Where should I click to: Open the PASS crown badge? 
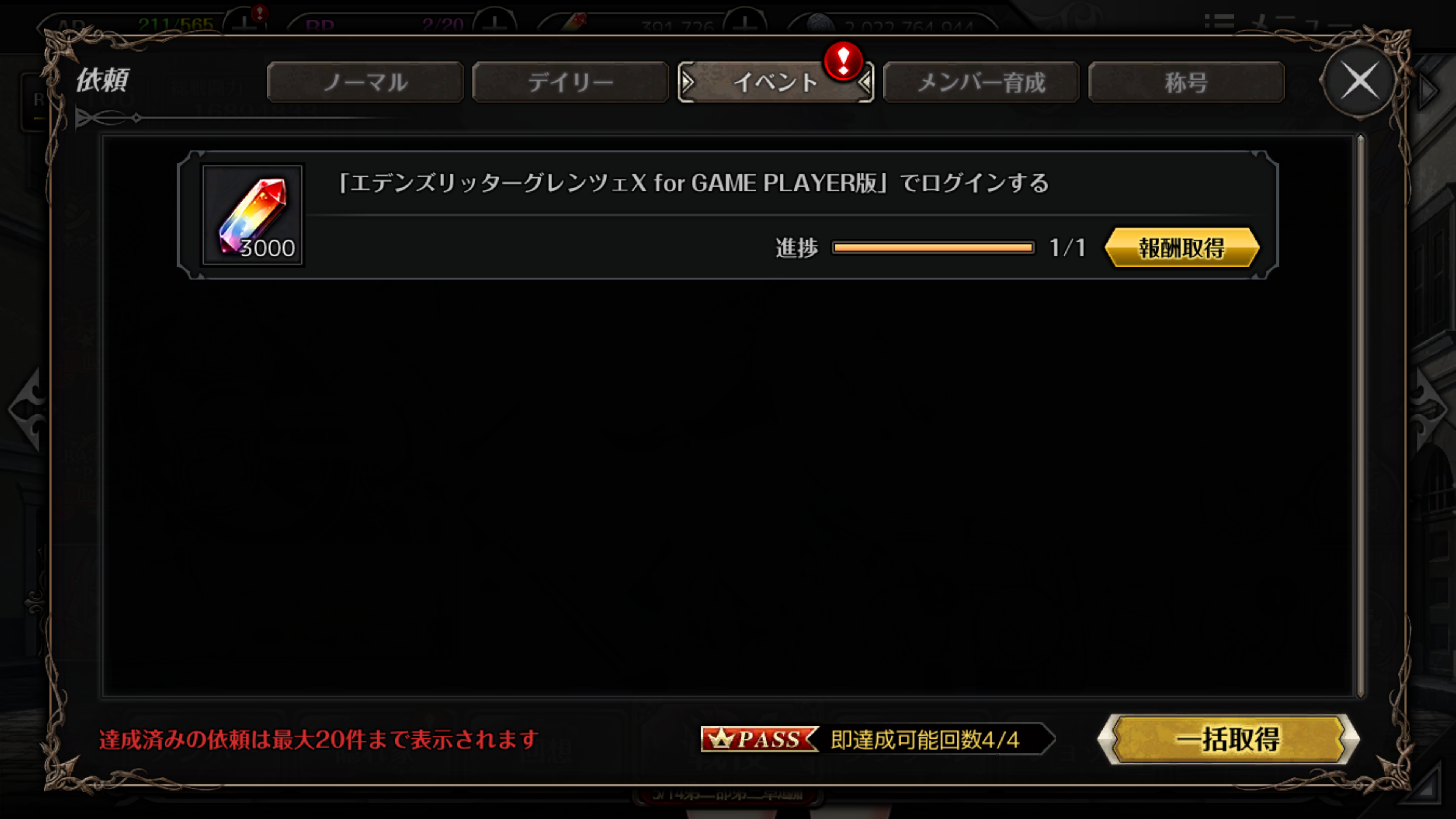click(x=759, y=739)
